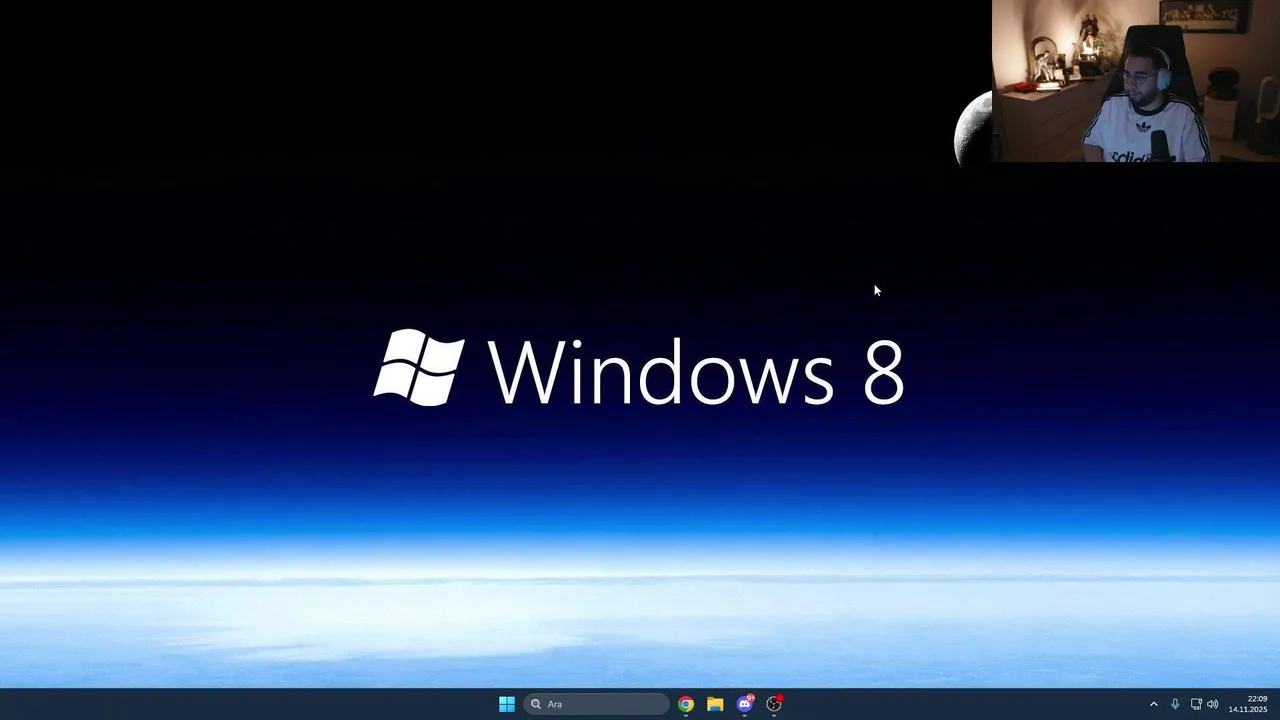Open Discord from the taskbar
This screenshot has height=720, width=1280.
click(x=745, y=704)
